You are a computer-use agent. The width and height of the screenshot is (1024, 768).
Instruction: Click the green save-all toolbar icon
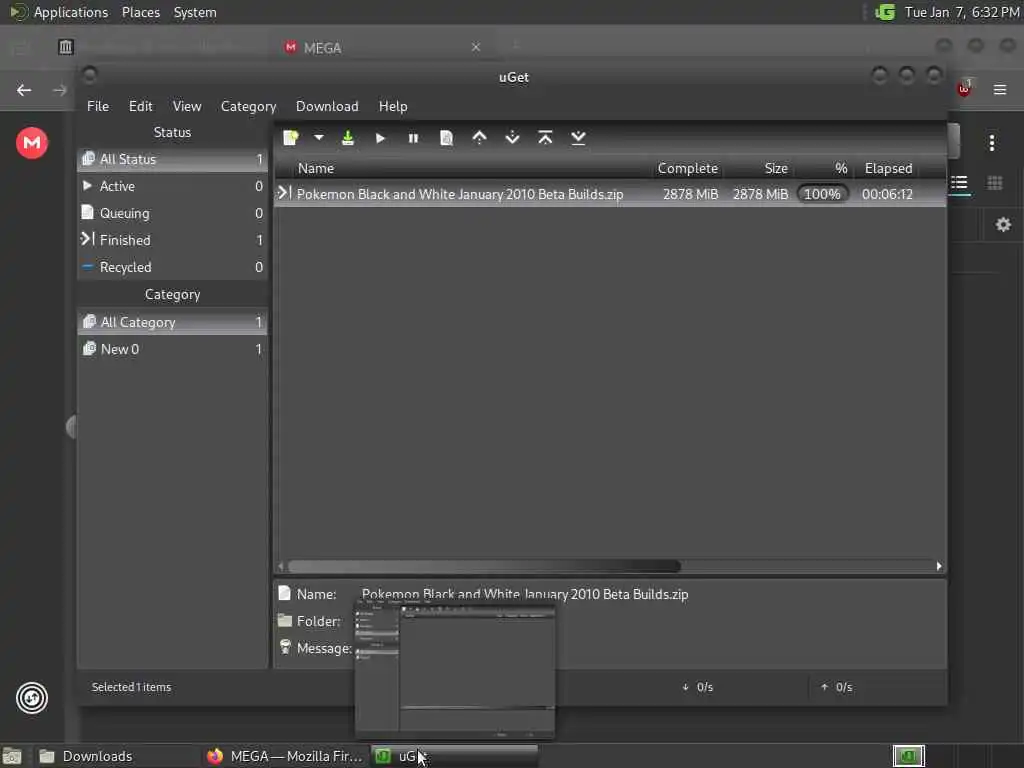348,138
